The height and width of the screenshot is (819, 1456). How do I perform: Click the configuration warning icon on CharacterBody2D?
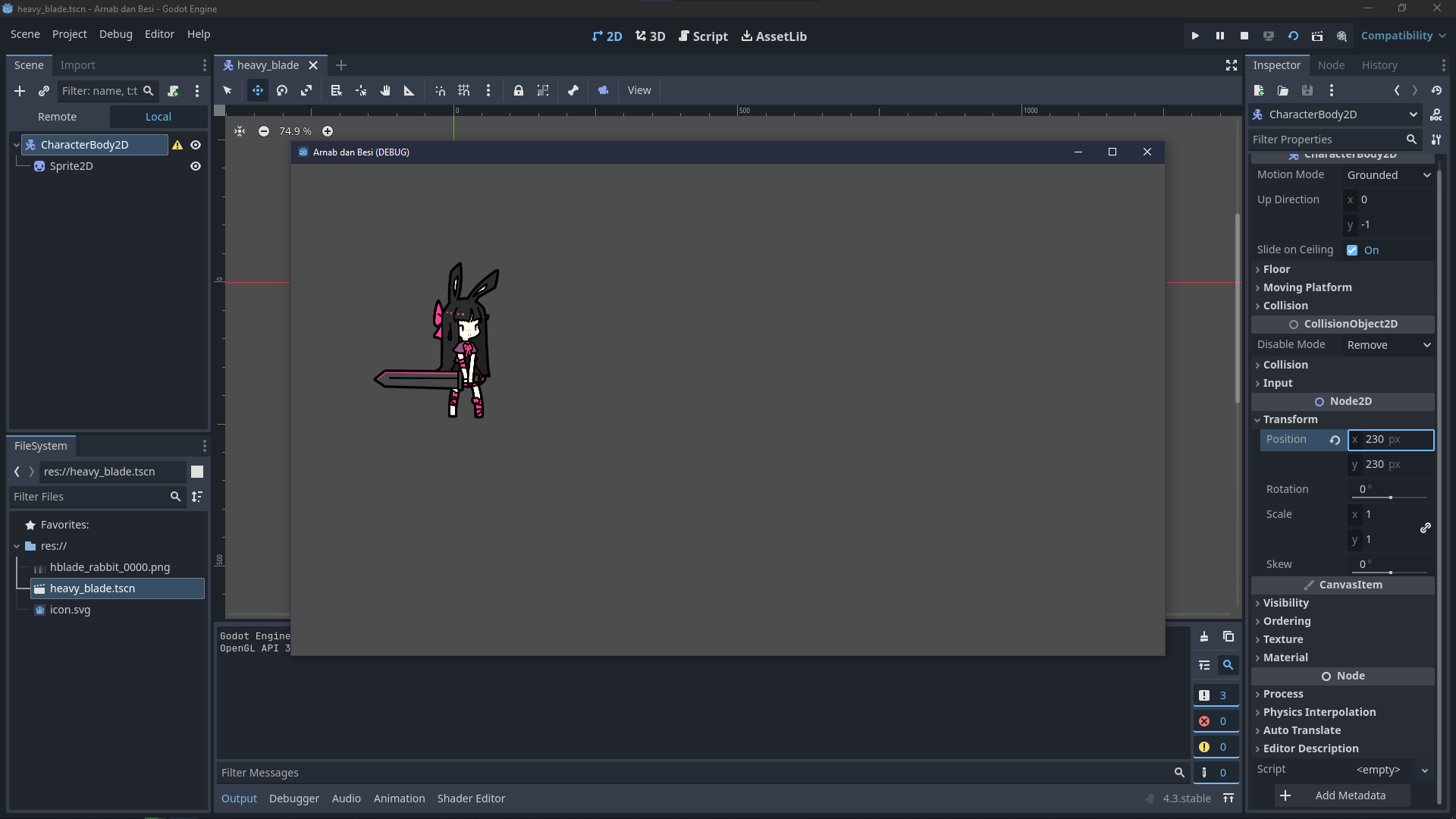(177, 145)
